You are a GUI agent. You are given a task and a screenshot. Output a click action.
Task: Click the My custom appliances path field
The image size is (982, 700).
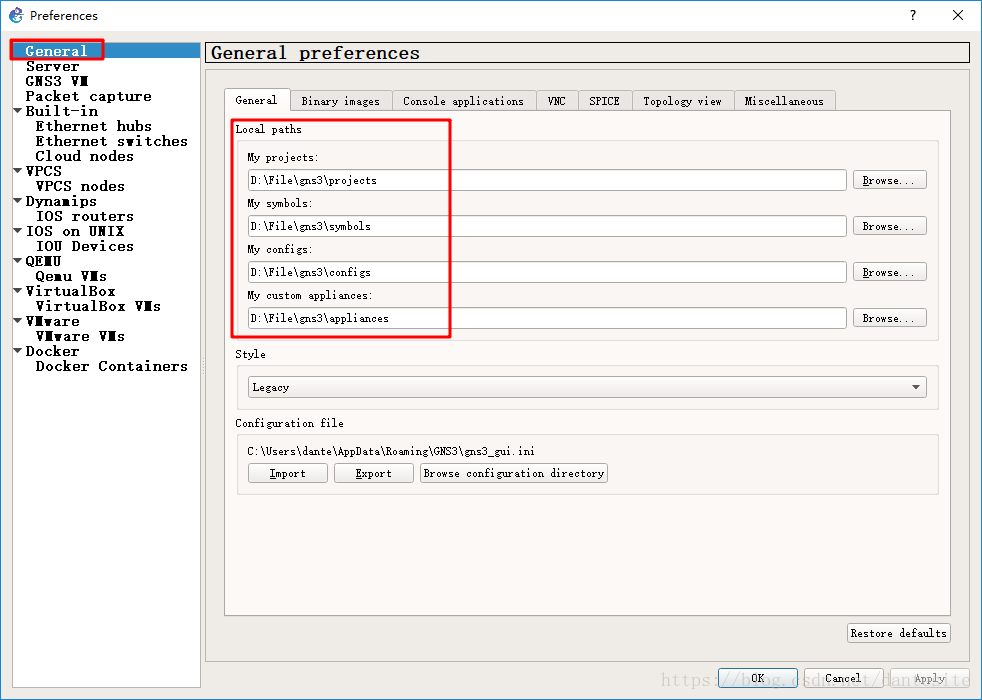547,318
